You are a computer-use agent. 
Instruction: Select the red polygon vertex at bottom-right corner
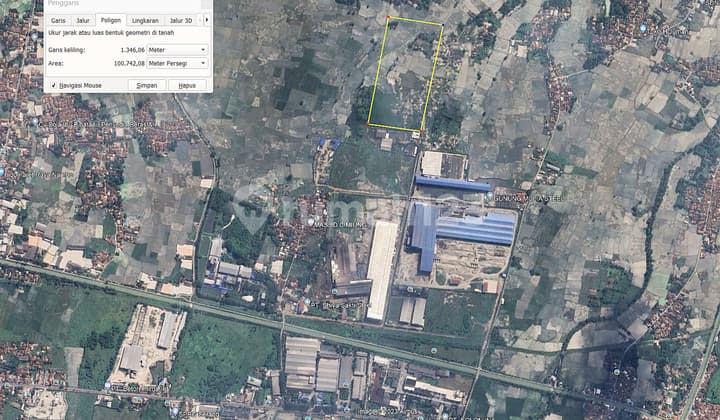pos(421,131)
